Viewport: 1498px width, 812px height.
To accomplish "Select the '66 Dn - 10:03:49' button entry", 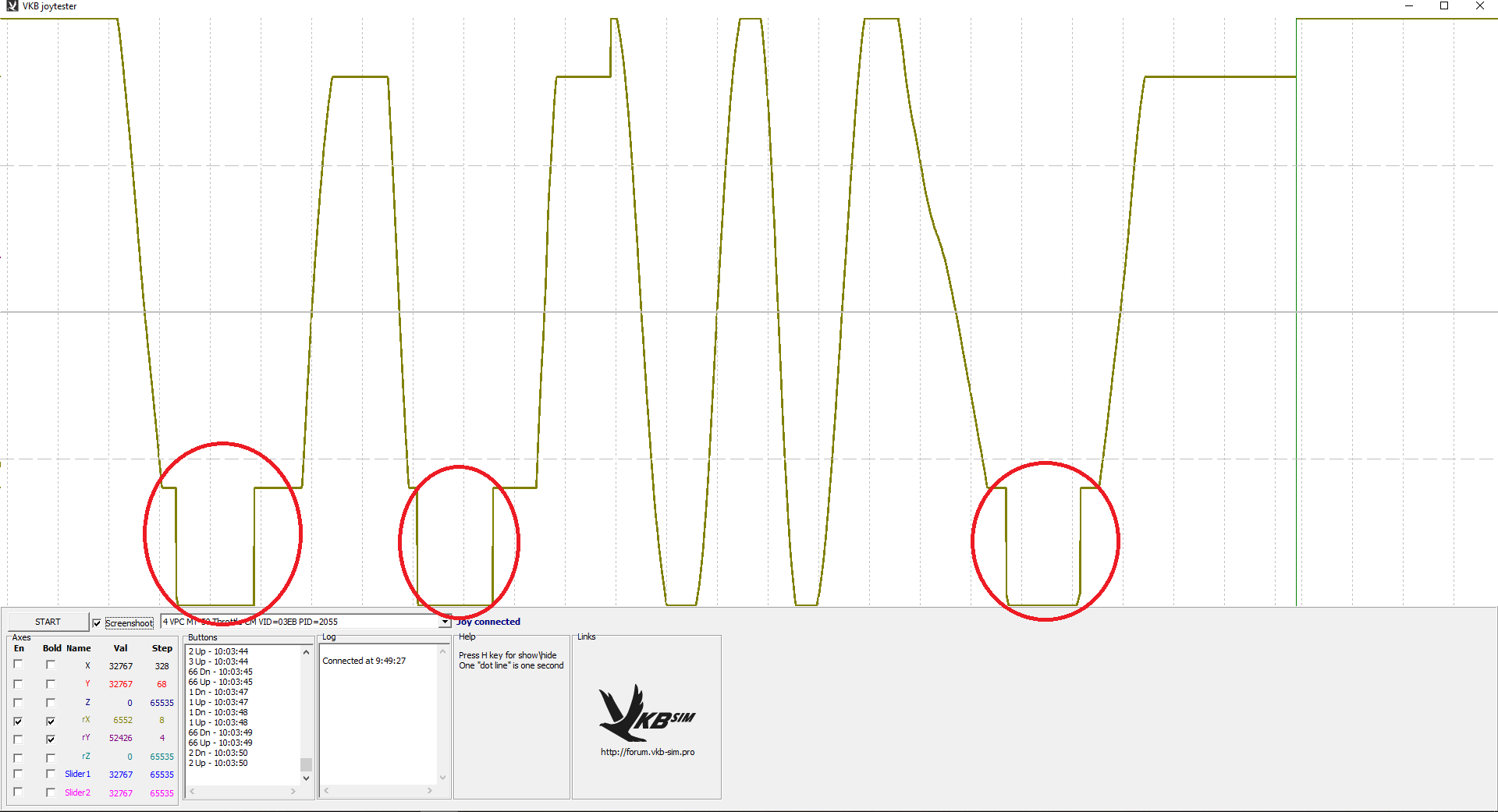I will (220, 732).
